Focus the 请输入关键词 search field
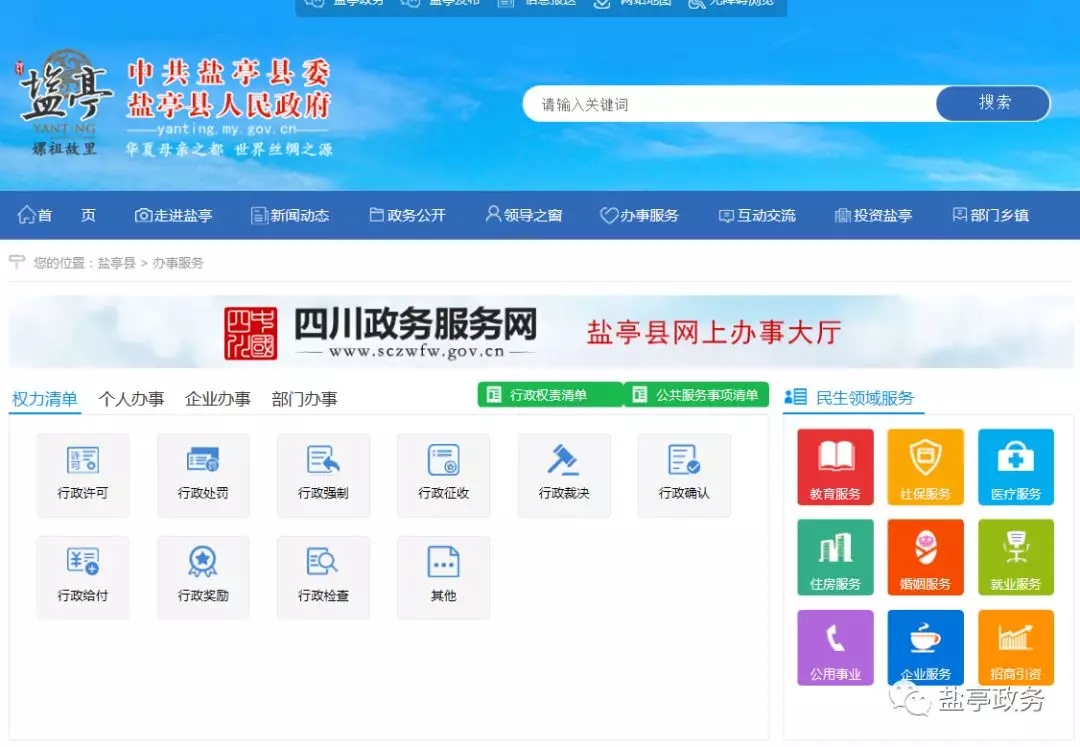This screenshot has width=1080, height=747. point(730,104)
